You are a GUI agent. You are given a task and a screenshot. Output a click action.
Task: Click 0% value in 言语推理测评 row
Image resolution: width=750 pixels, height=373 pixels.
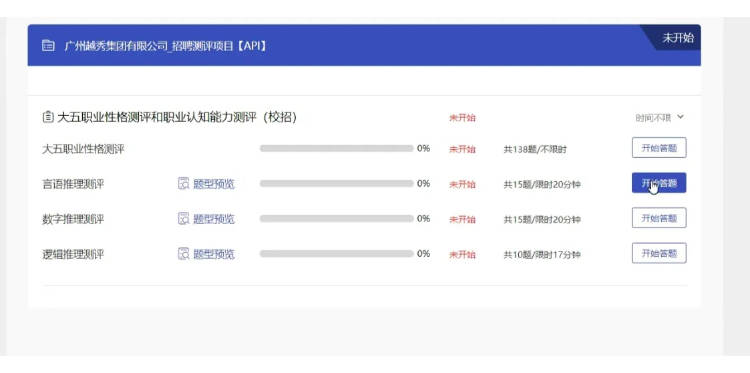[423, 183]
